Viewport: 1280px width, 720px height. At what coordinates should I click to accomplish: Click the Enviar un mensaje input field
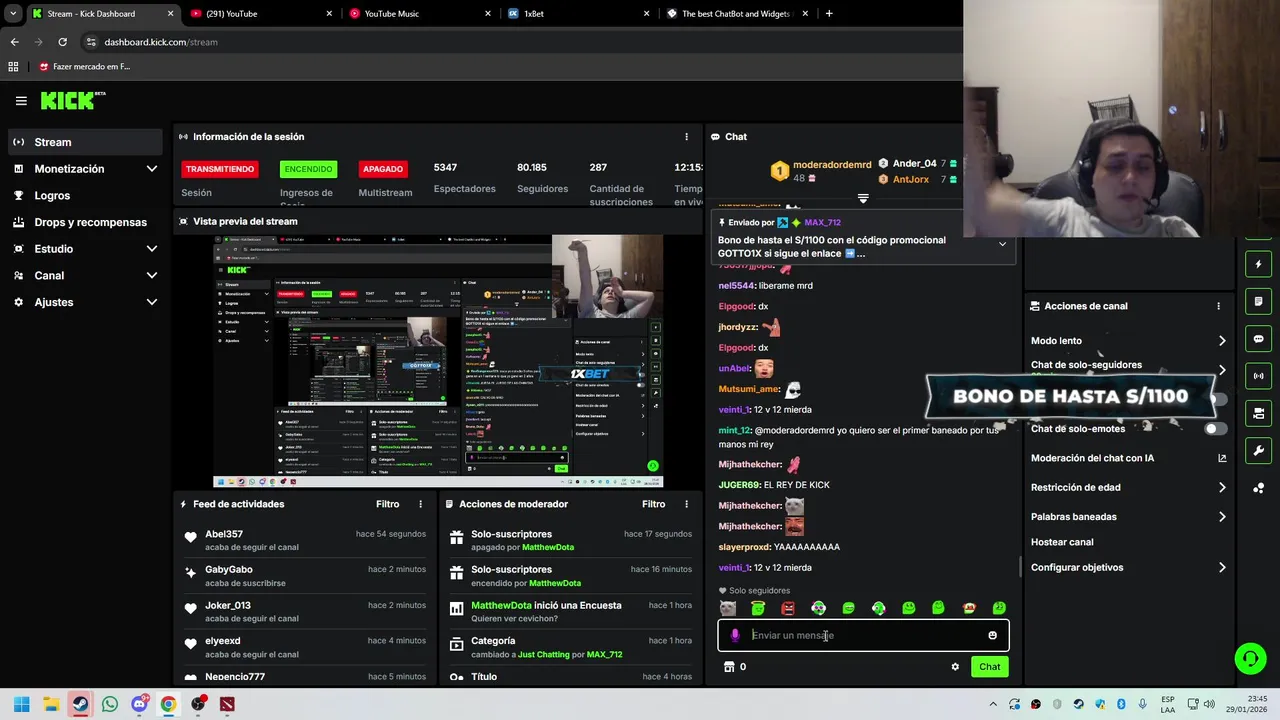tap(863, 635)
